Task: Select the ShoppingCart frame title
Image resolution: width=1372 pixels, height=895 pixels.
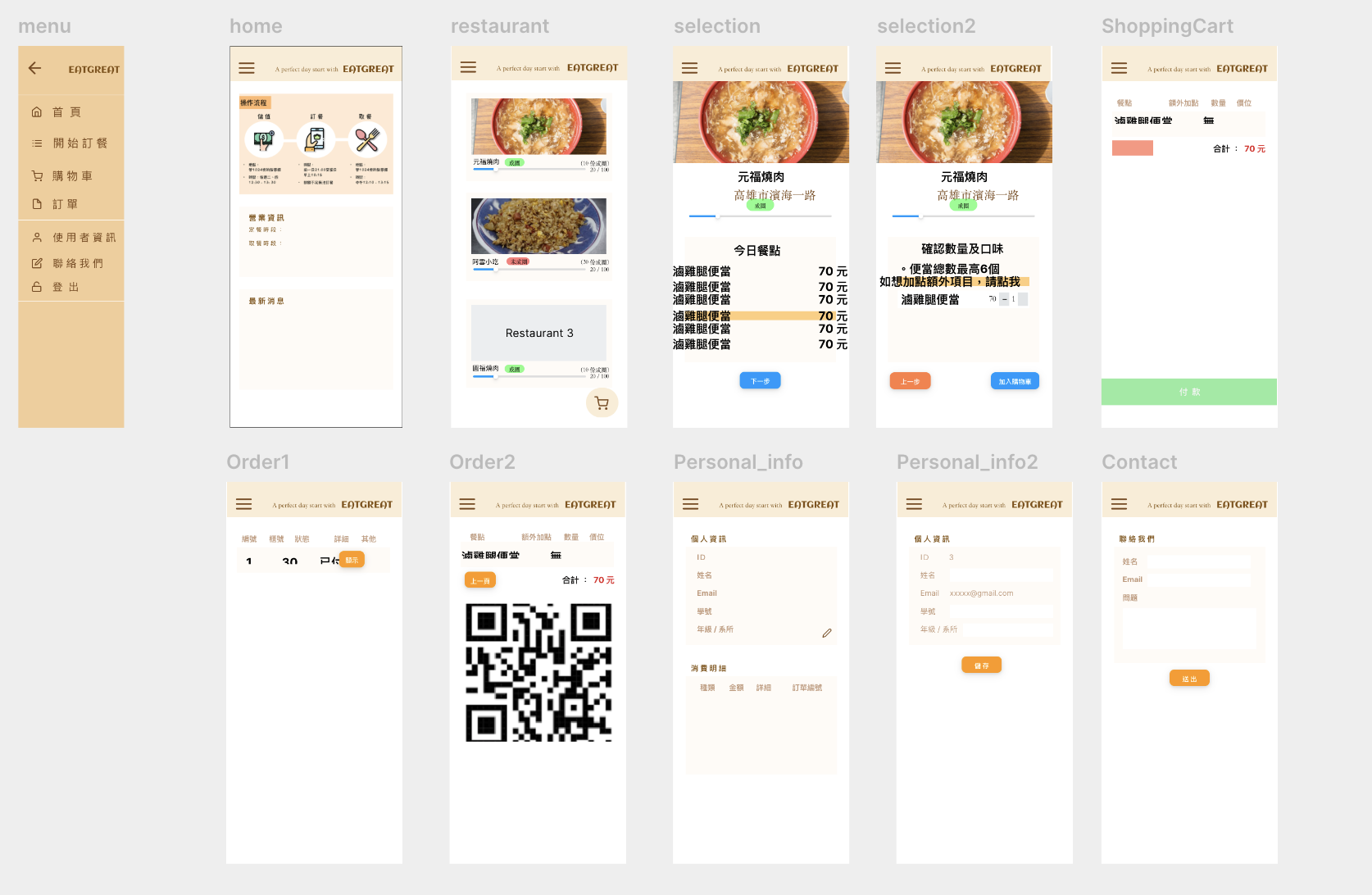Action: pyautogui.click(x=1167, y=26)
